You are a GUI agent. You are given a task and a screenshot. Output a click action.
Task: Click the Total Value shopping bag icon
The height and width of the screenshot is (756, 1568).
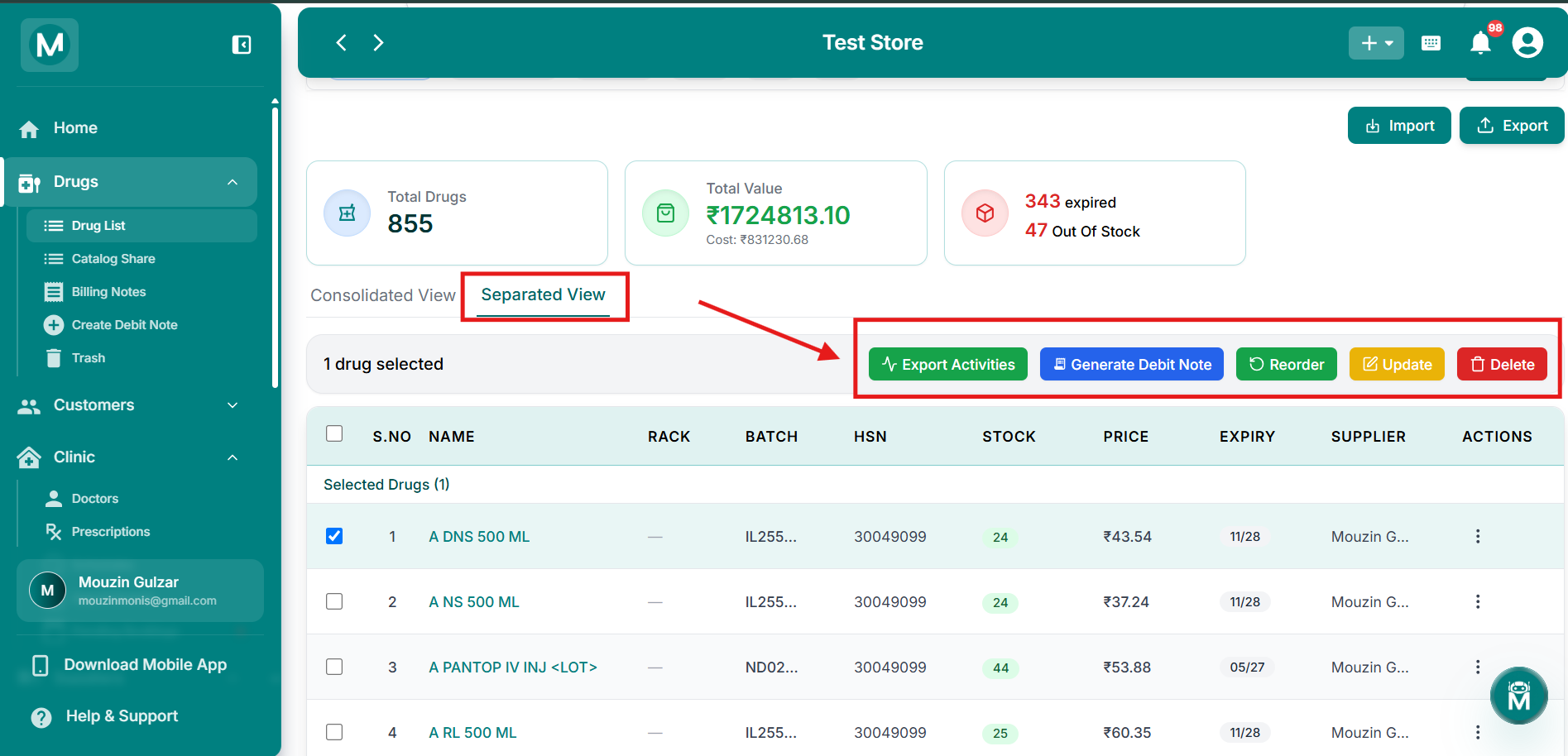pyautogui.click(x=666, y=213)
